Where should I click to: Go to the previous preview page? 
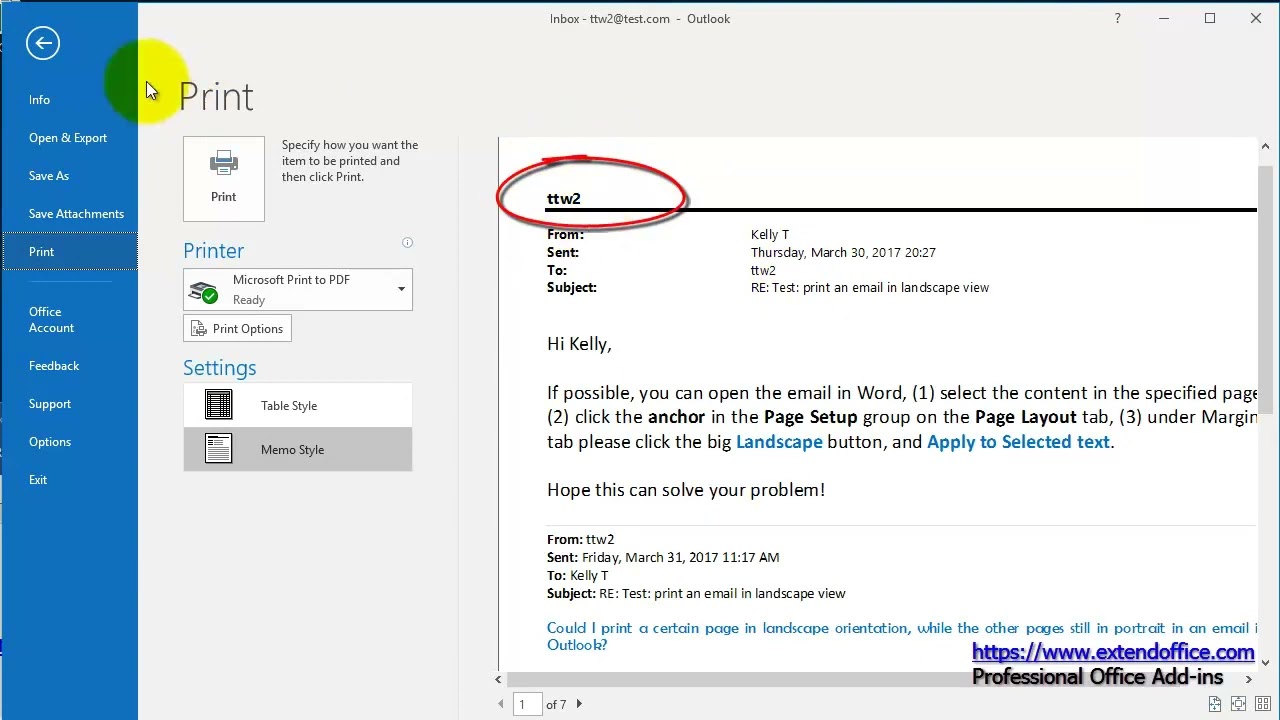click(x=501, y=704)
